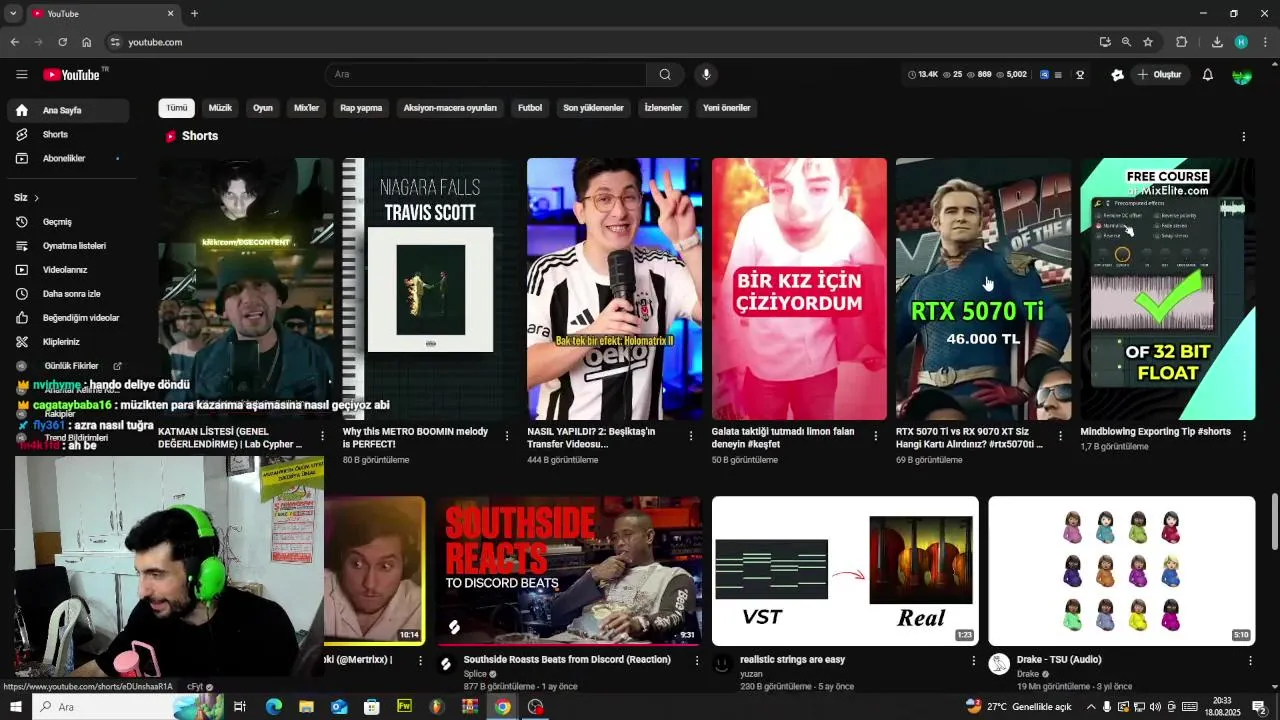Open Microsoft Edge from the taskbar
This screenshot has width=1280, height=720.
click(x=273, y=707)
